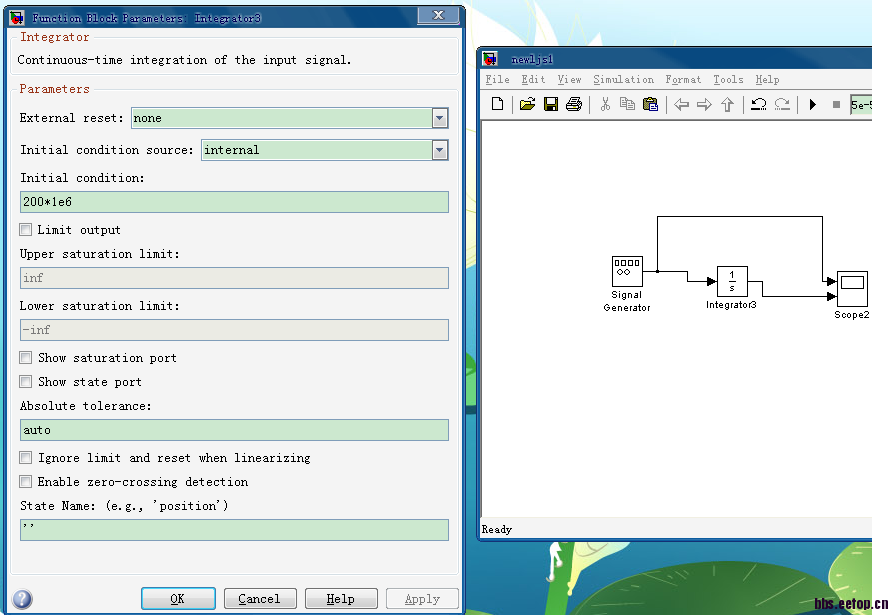Toggle Enable zero-crossing detection checkbox

[x=26, y=482]
